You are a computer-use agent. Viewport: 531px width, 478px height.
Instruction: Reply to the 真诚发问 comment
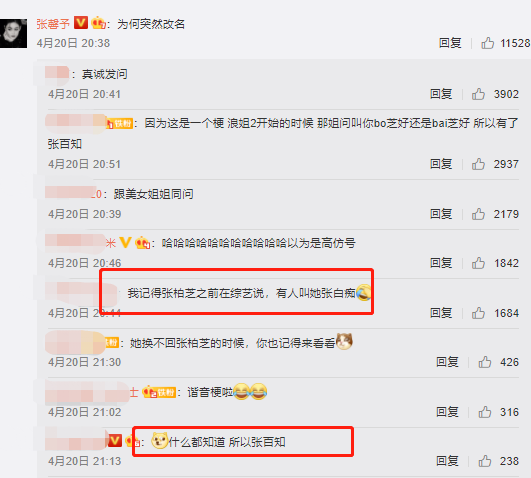pyautogui.click(x=441, y=94)
